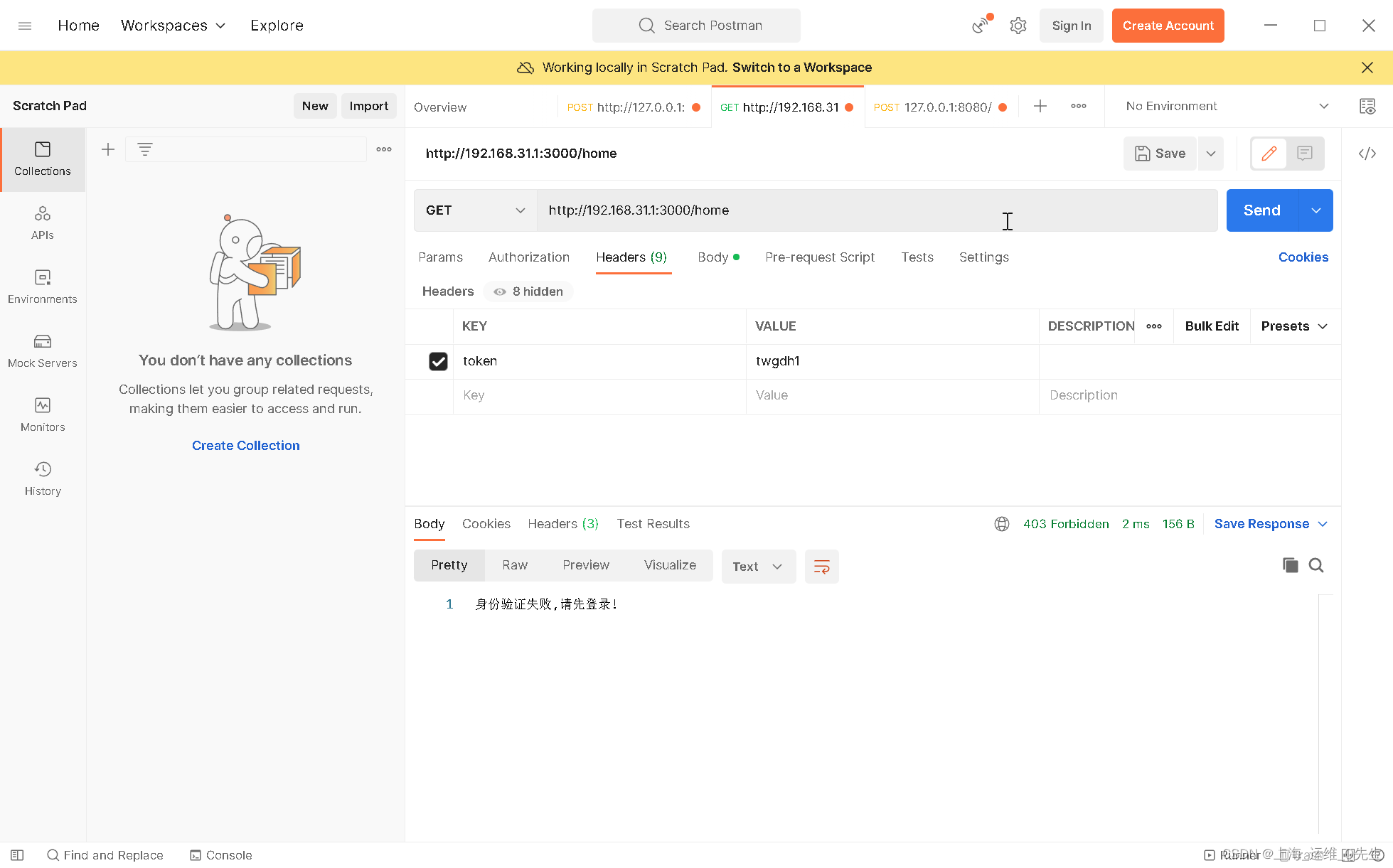Switch to edit mode pencil icon

point(1269,154)
